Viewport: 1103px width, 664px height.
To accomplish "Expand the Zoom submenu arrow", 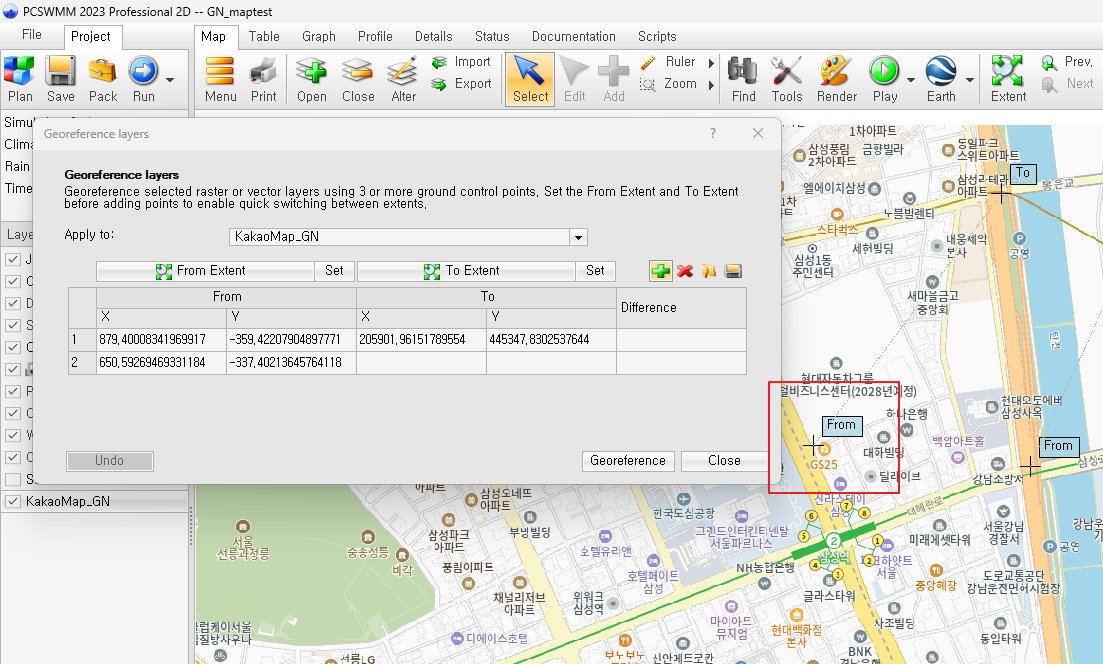I will click(x=711, y=85).
